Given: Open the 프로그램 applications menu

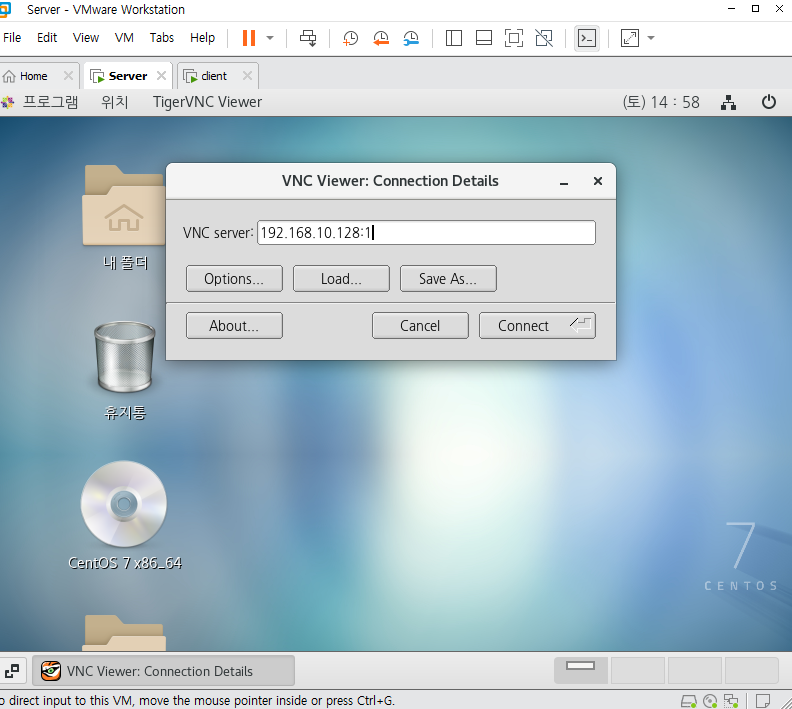Looking at the screenshot, I should (50, 102).
